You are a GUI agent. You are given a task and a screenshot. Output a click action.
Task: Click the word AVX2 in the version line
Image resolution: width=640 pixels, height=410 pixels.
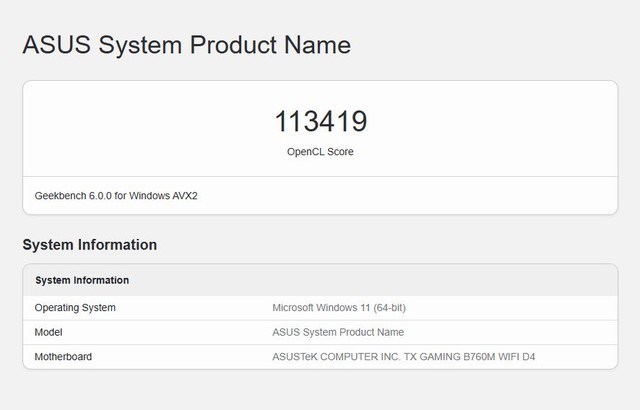(183, 195)
